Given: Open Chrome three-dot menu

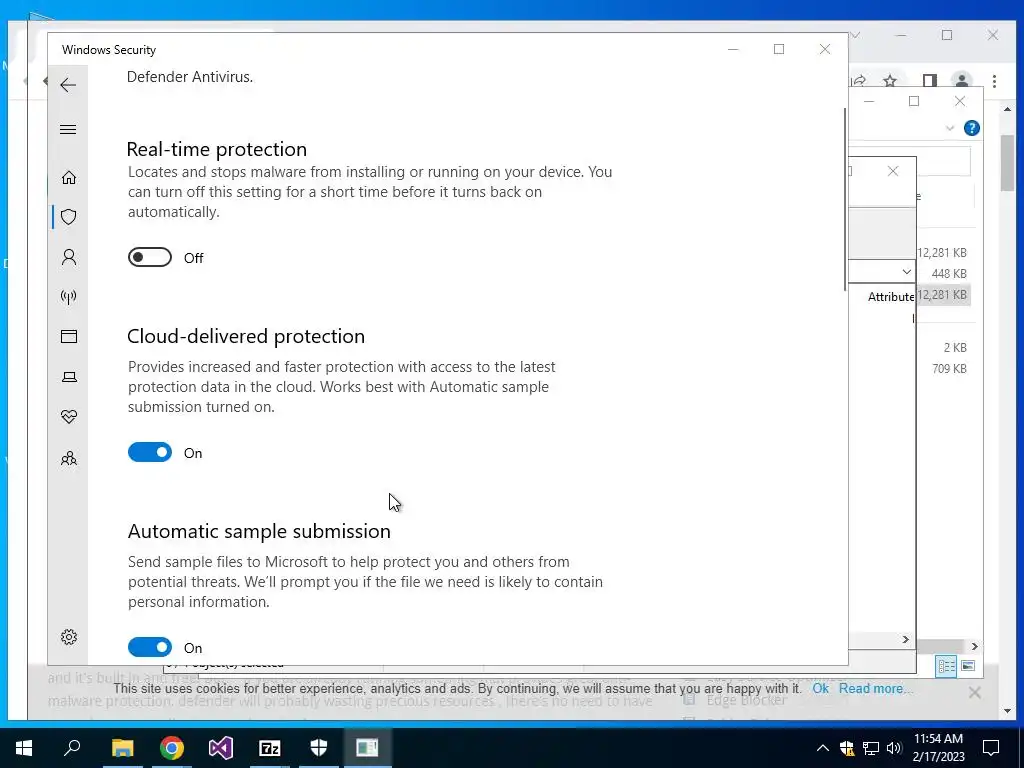Looking at the screenshot, I should click(994, 81).
